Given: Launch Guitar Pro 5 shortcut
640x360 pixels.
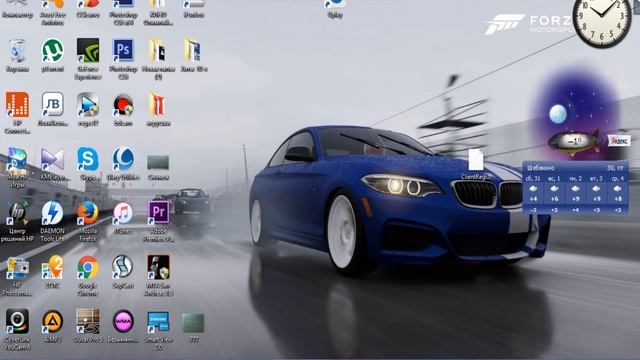Looking at the screenshot, I should pos(88,322).
